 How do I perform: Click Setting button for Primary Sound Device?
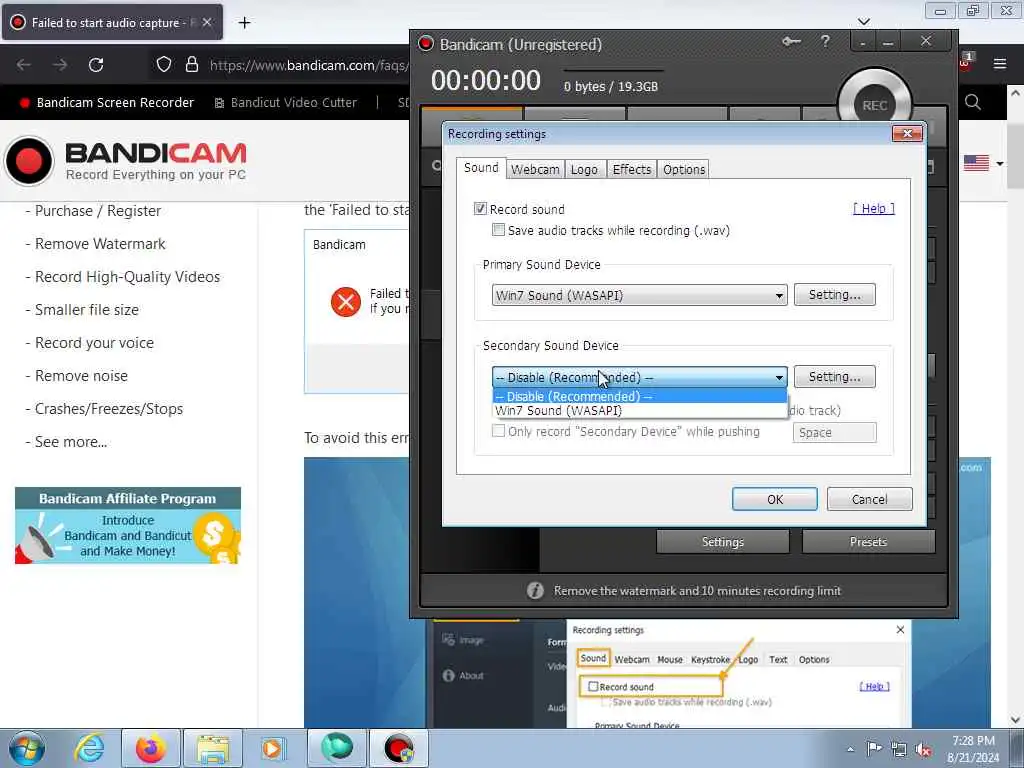tap(835, 295)
